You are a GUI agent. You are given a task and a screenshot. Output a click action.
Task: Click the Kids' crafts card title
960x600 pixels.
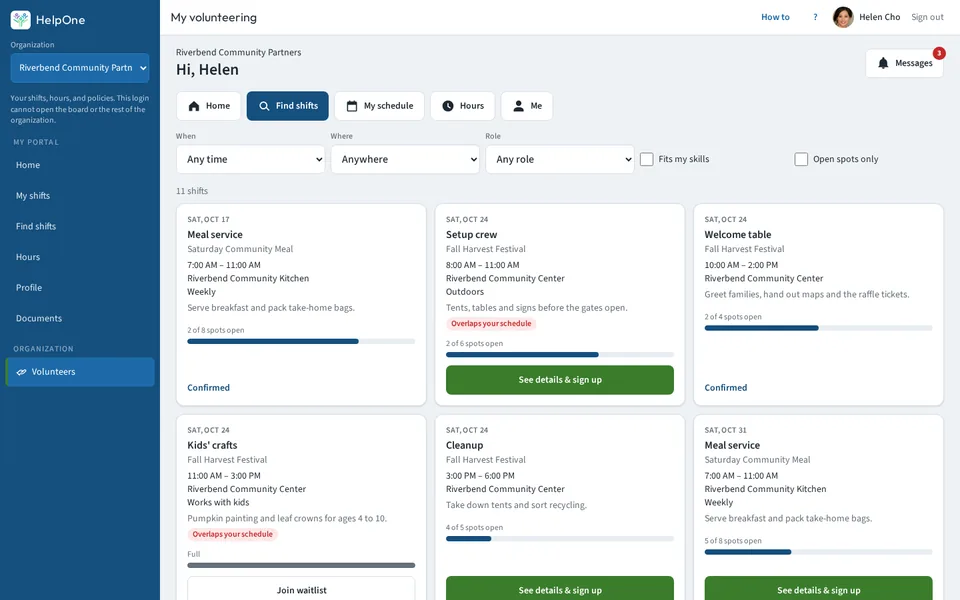pos(212,445)
